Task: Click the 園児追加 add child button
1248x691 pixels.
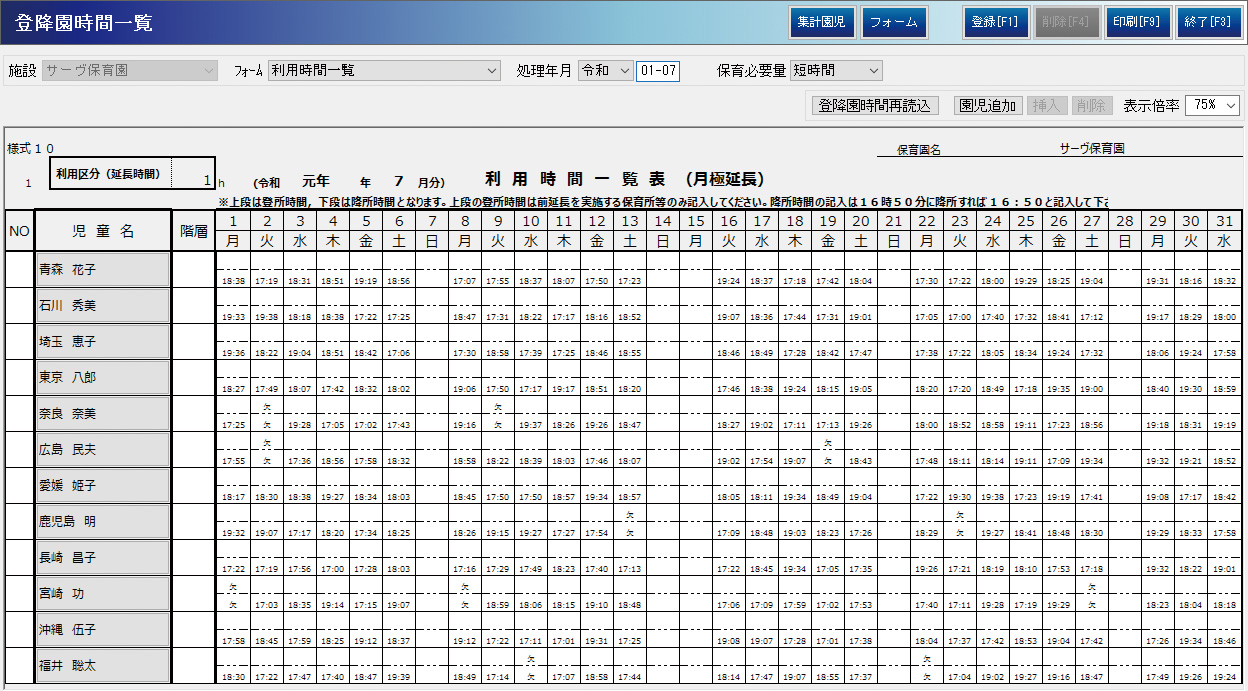Action: tap(988, 105)
